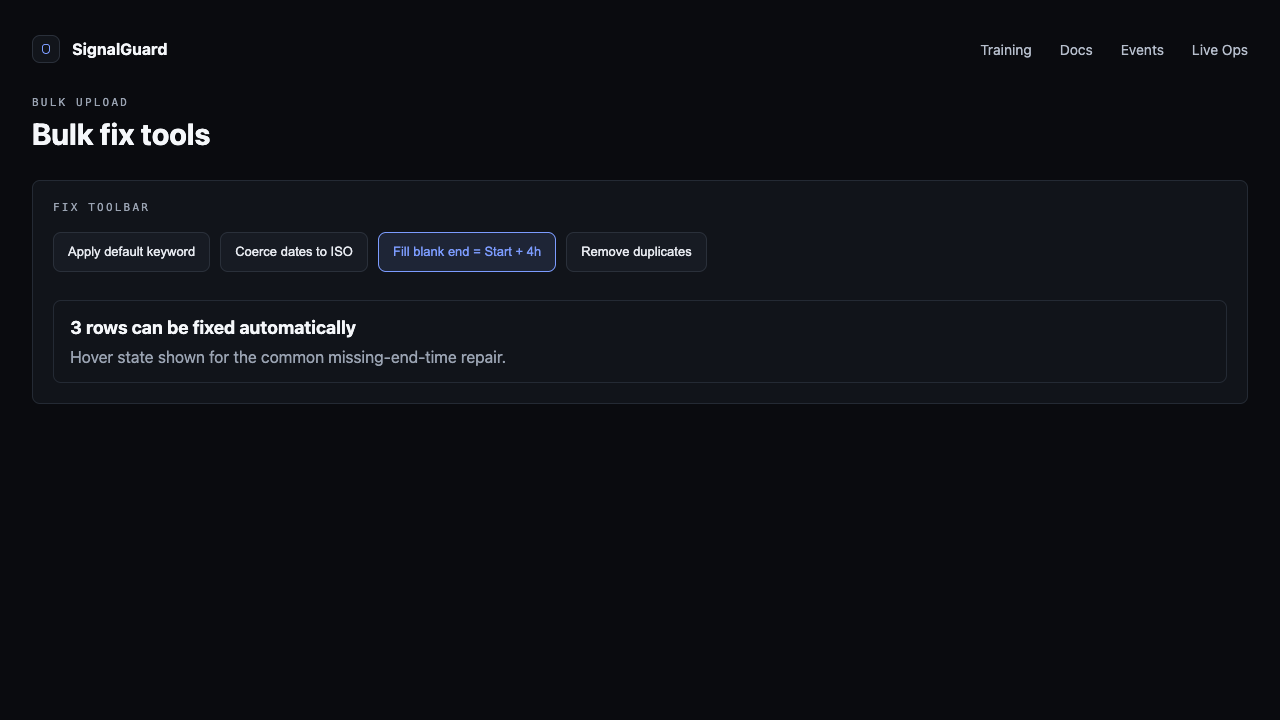Click Apply default keyword button
1280x720 pixels.
[x=131, y=252]
